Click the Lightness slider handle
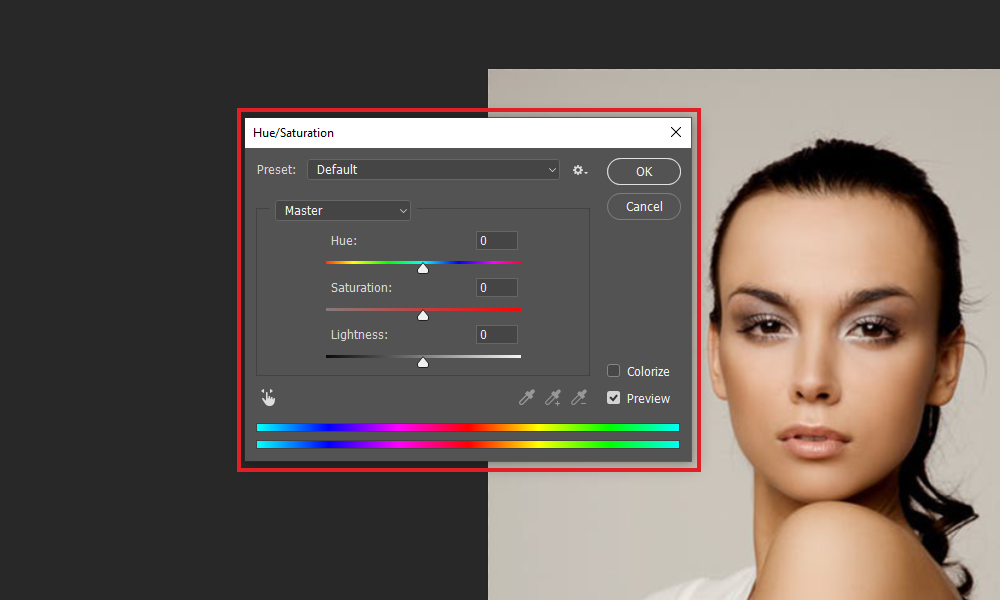This screenshot has width=1000, height=600. 423,362
